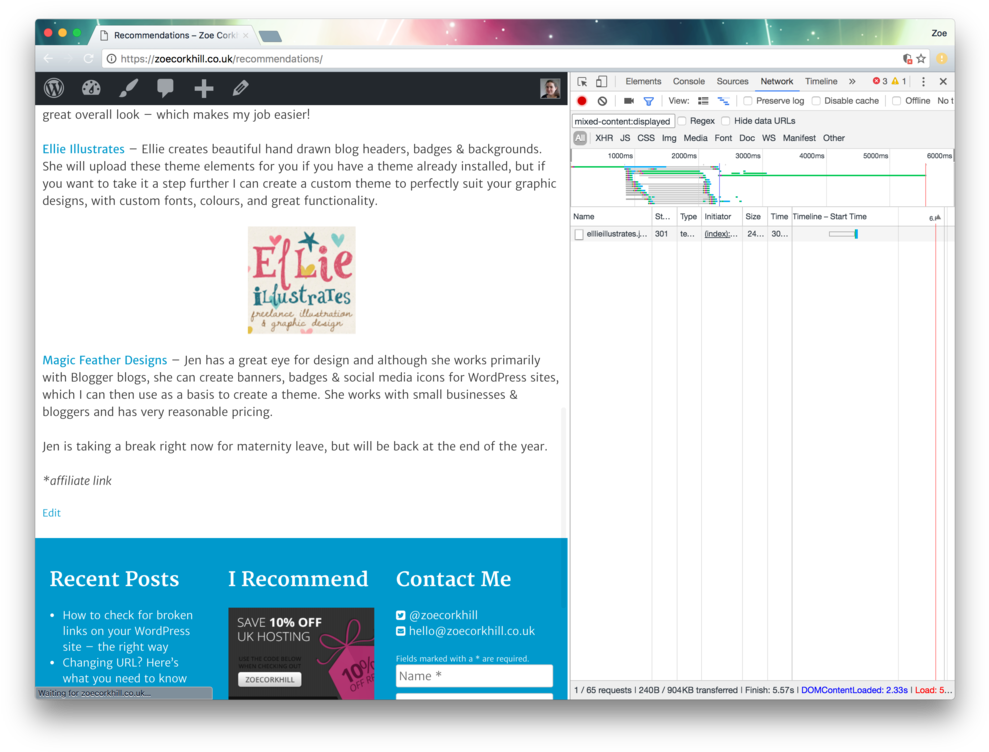Filter requests by Img type

(669, 138)
